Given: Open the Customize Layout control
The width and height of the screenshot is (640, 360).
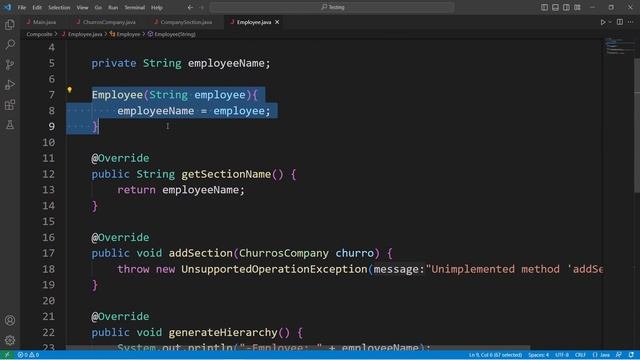Looking at the screenshot, I should [577, 7].
